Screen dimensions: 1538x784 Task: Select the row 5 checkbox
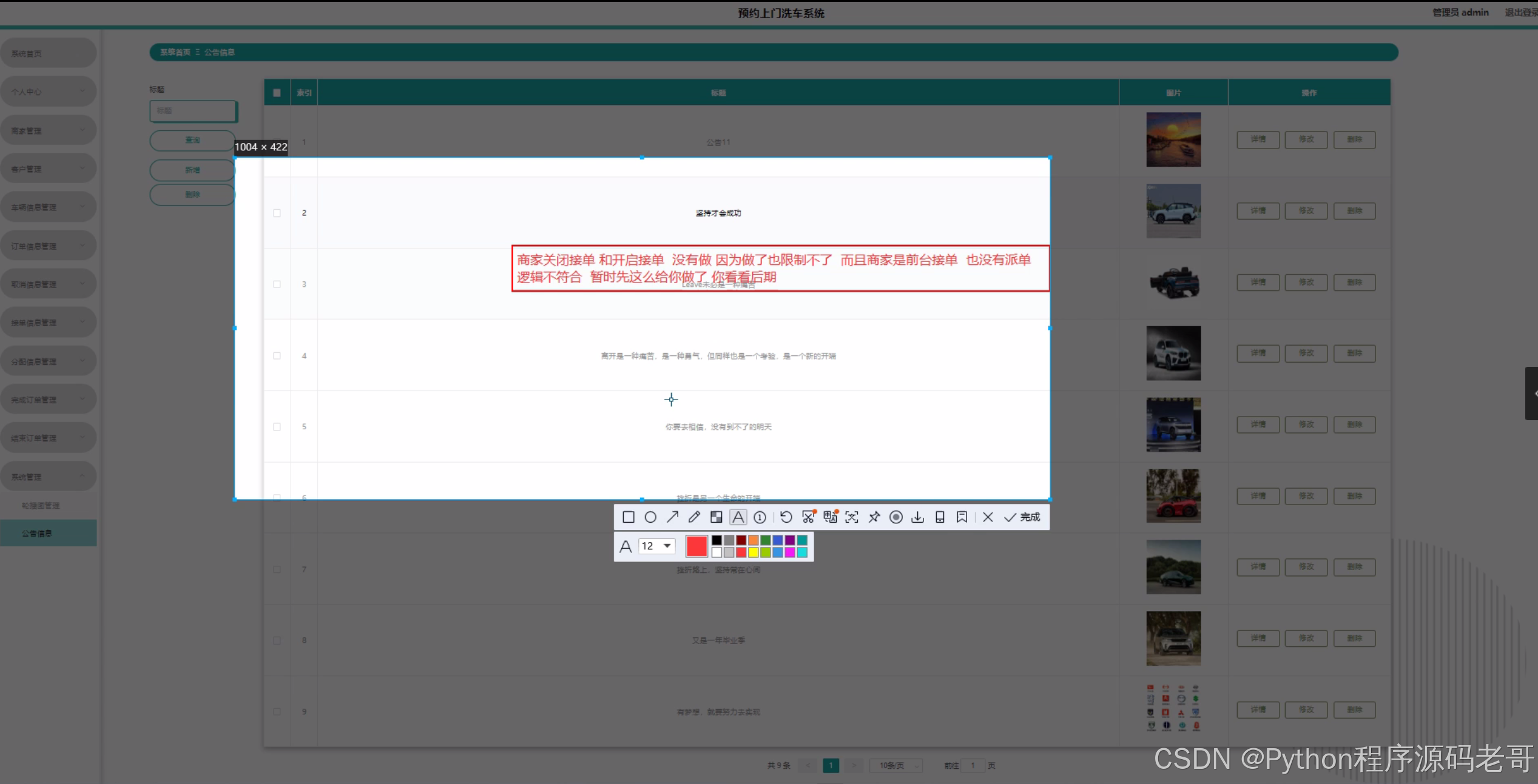coord(277,427)
